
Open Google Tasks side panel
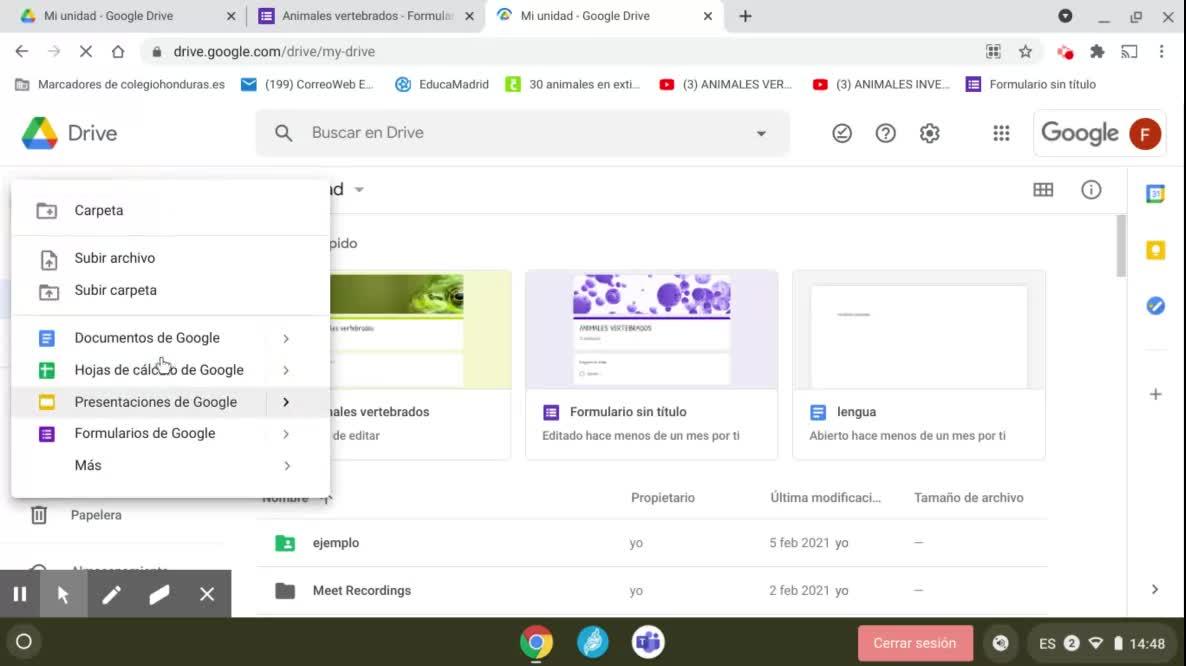(1155, 305)
